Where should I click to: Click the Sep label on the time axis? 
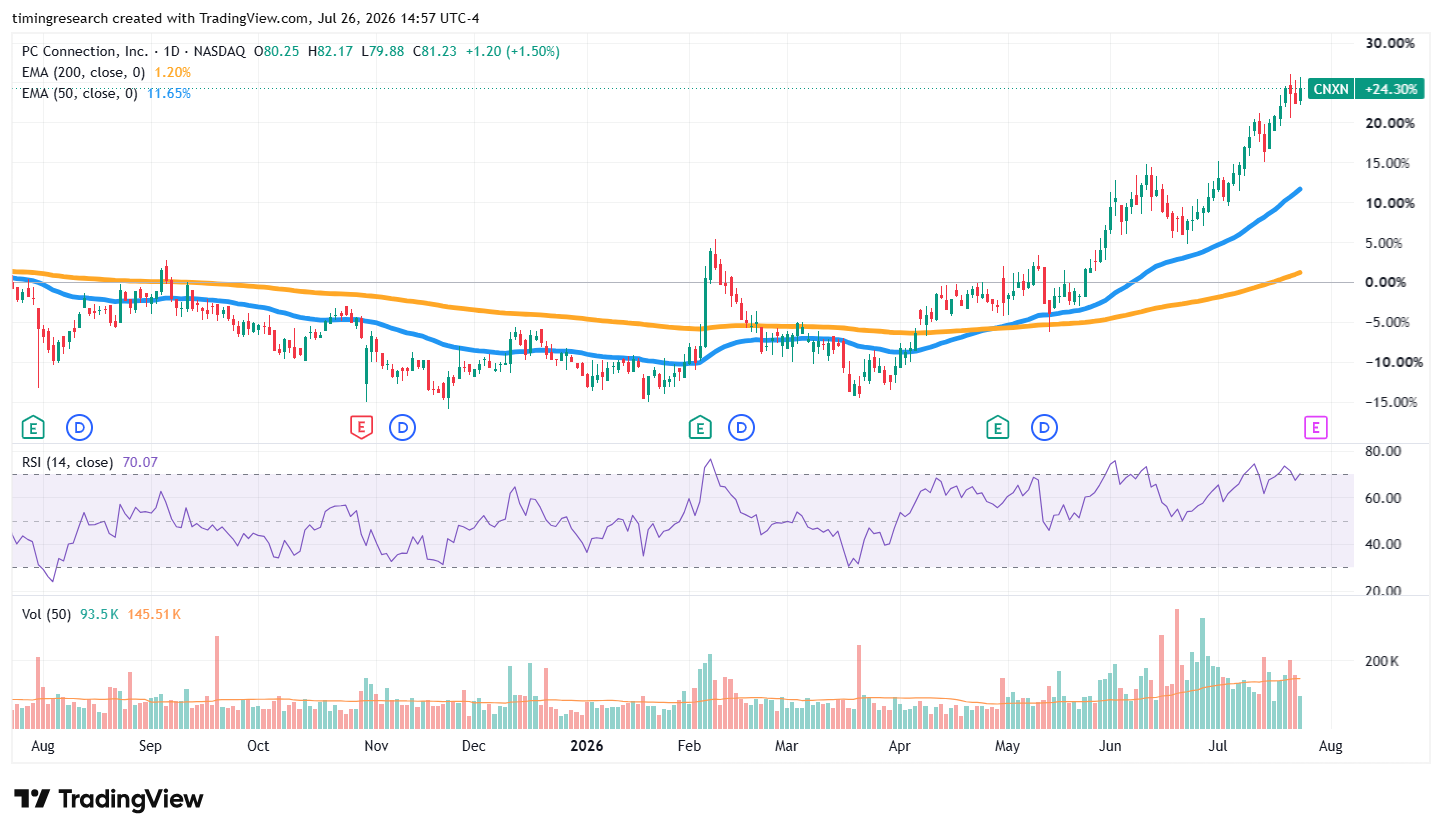point(150,746)
